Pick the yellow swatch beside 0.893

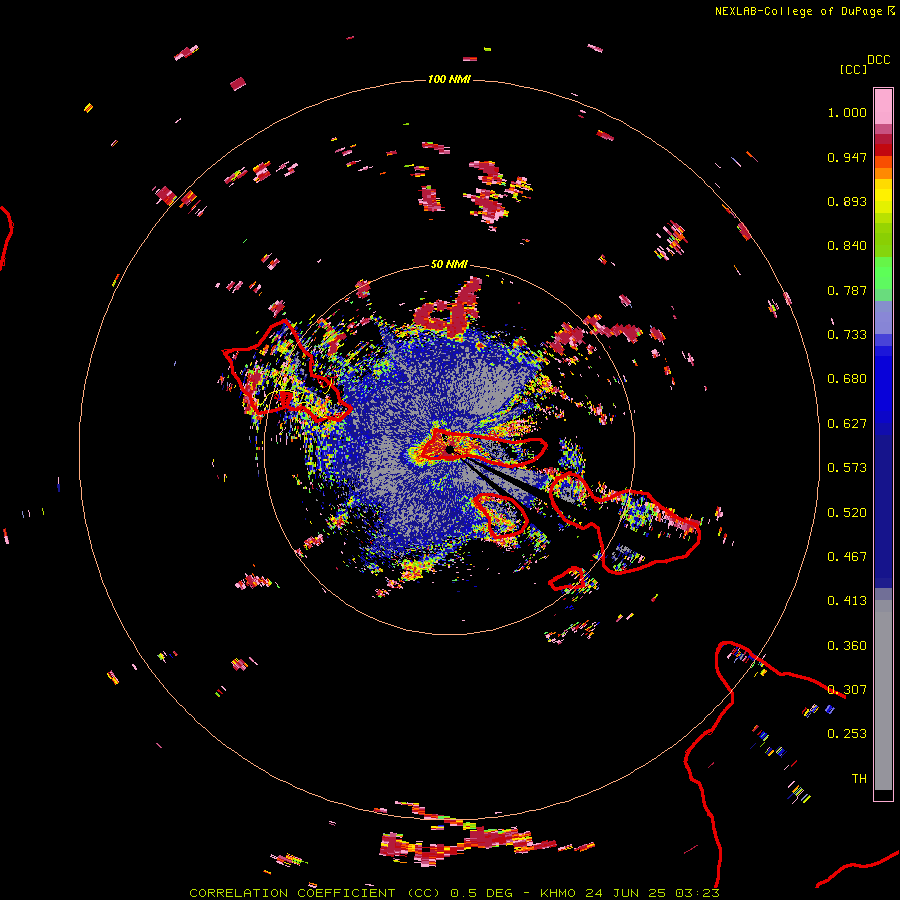(883, 201)
